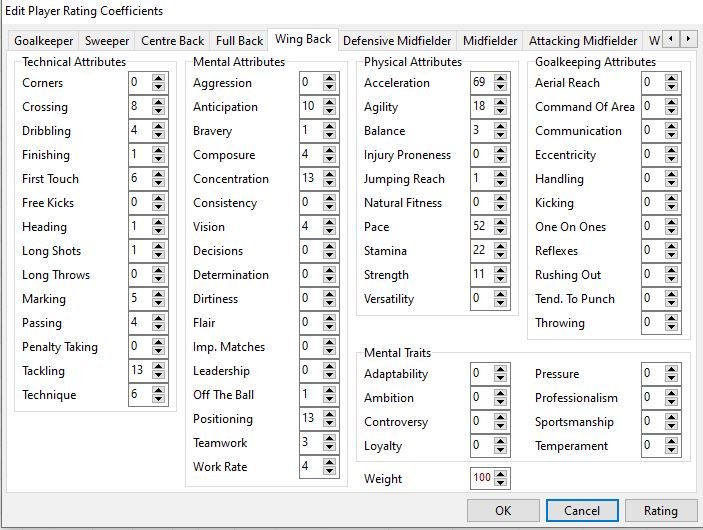Increase Composure using up arrow

click(x=330, y=151)
